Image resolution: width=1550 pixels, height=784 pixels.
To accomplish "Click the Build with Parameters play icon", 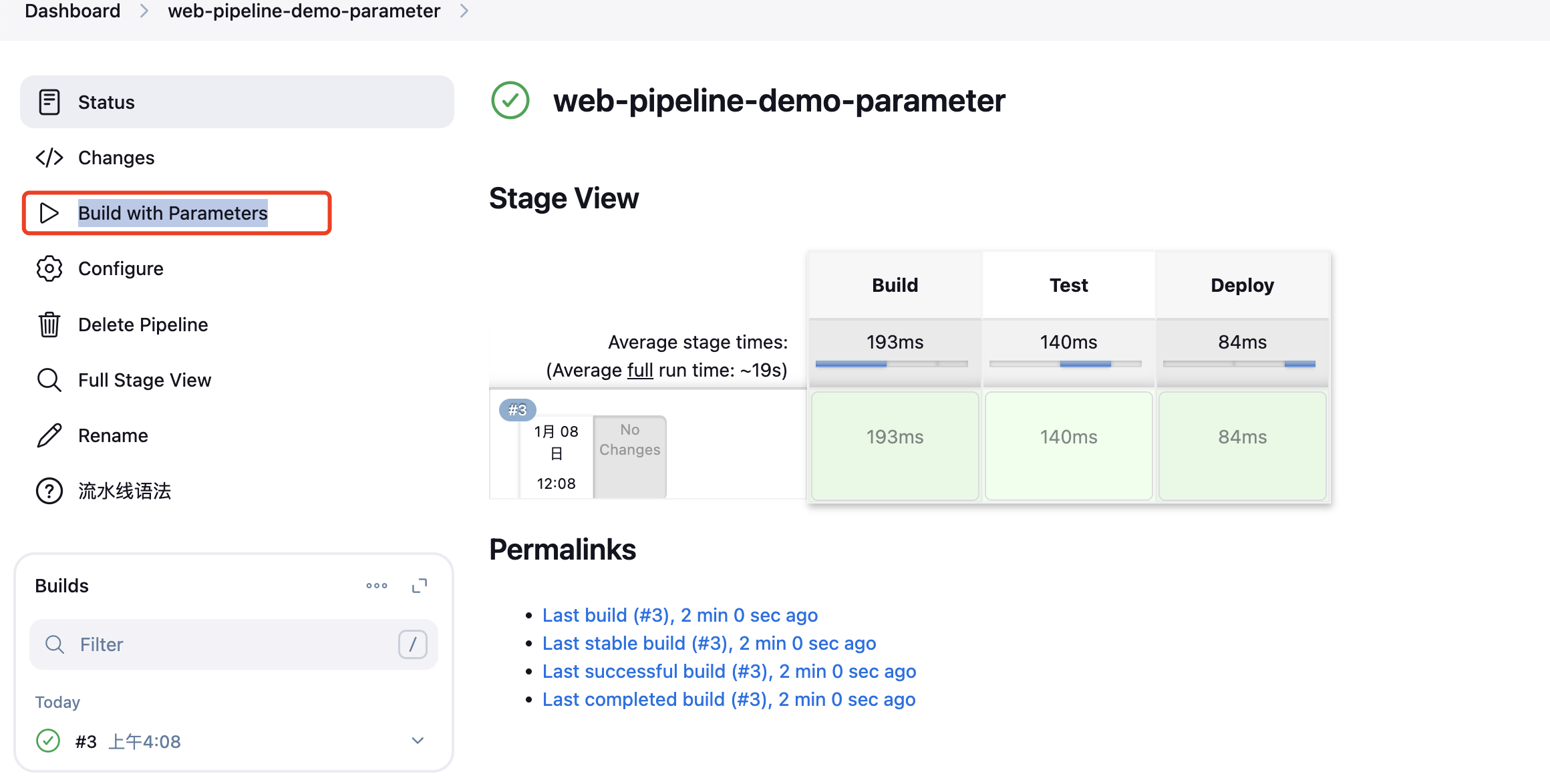I will 49,213.
